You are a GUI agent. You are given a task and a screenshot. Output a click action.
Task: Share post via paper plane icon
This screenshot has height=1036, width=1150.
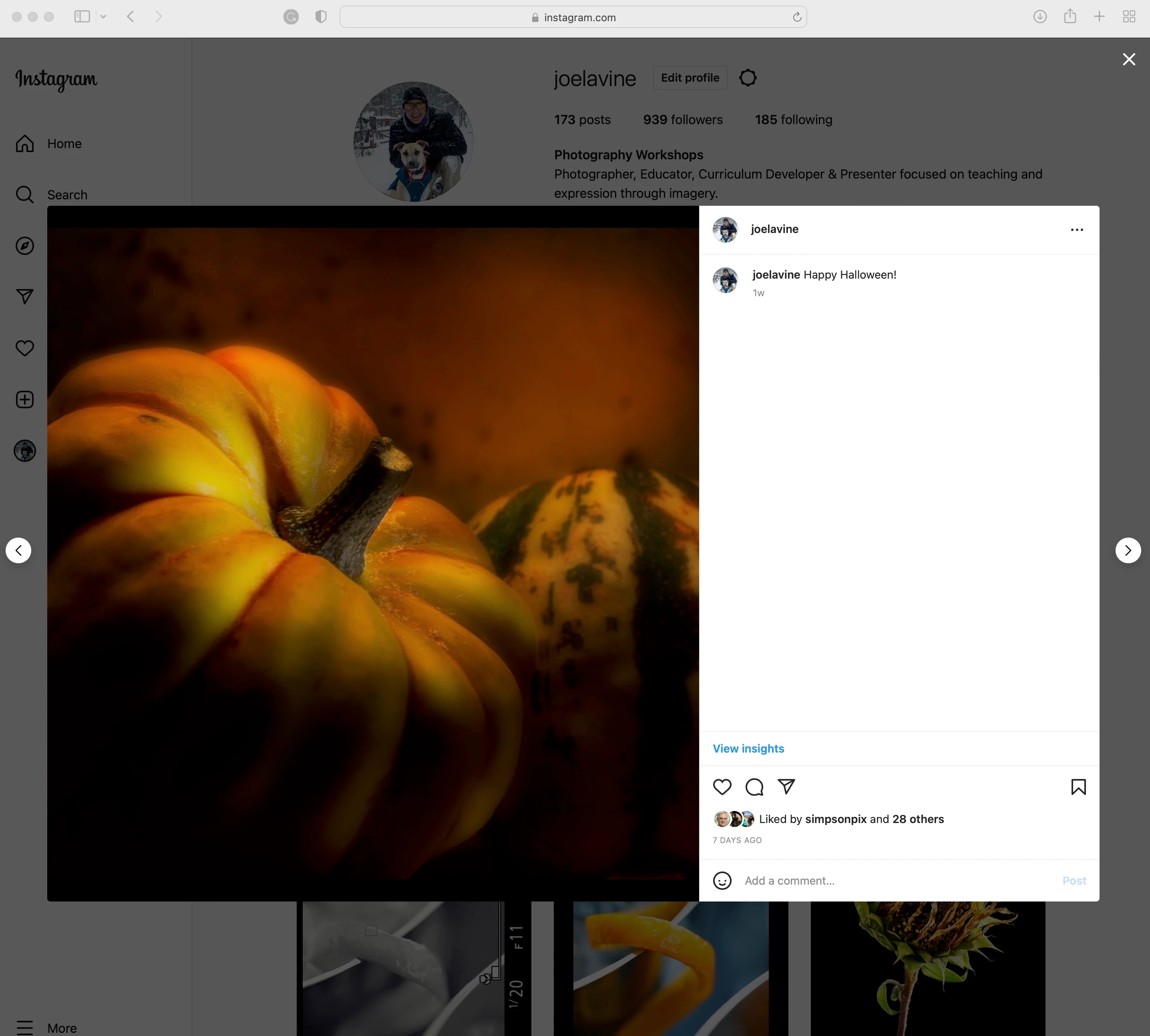pos(786,787)
